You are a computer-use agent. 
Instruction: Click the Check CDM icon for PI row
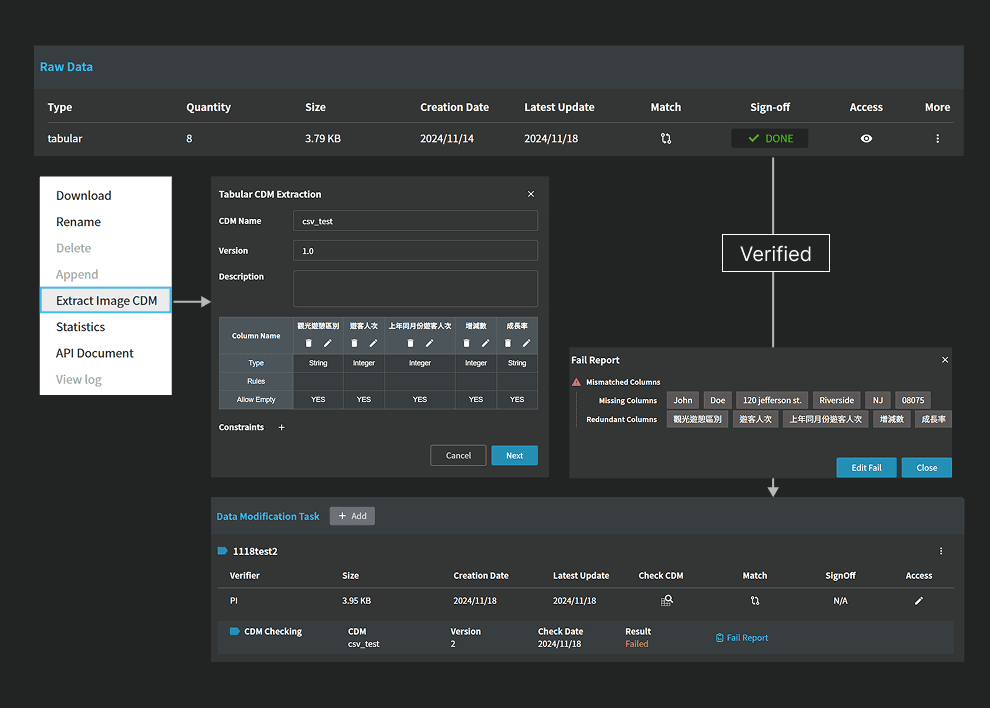pyautogui.click(x=666, y=601)
